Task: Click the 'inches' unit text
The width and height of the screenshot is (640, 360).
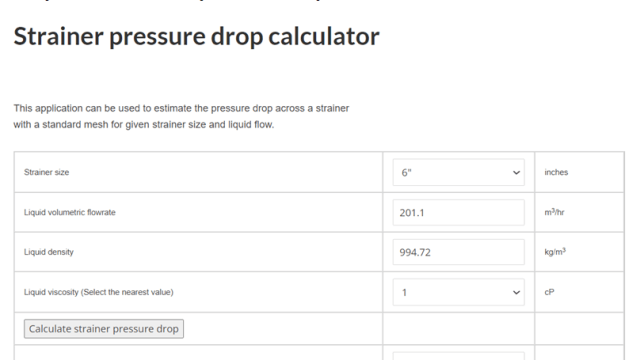Action: pyautogui.click(x=556, y=172)
